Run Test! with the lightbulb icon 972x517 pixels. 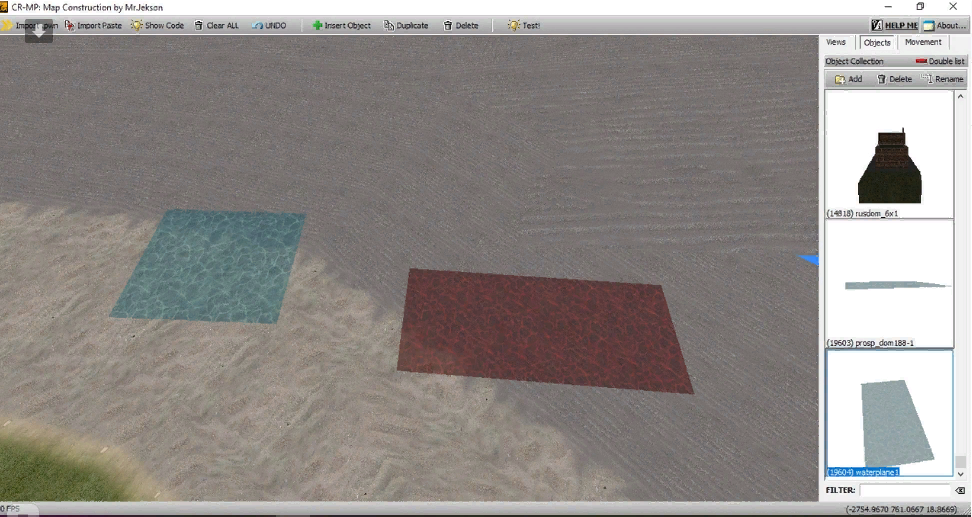524,25
